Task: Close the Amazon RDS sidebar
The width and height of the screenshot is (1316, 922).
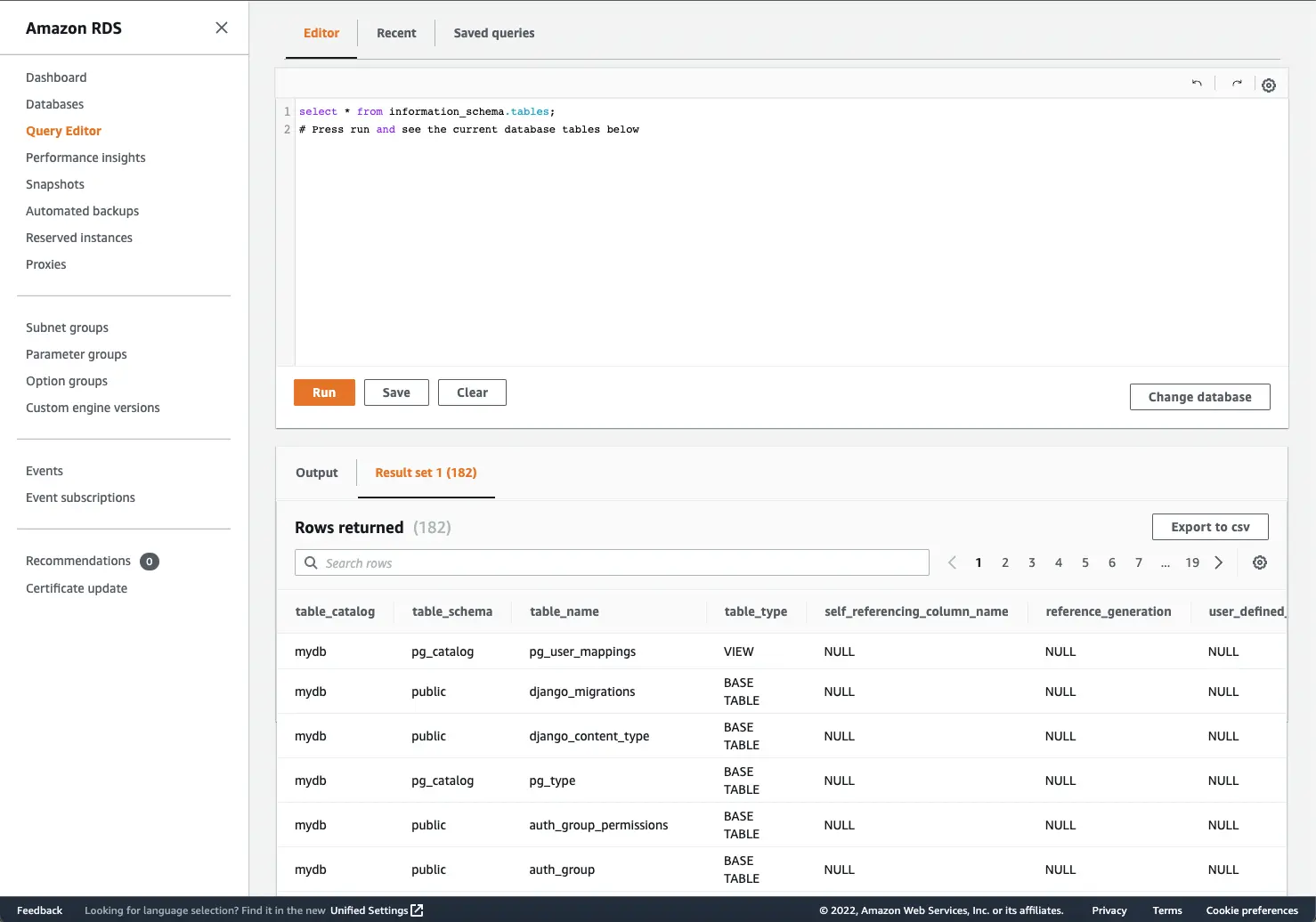Action: tap(222, 28)
